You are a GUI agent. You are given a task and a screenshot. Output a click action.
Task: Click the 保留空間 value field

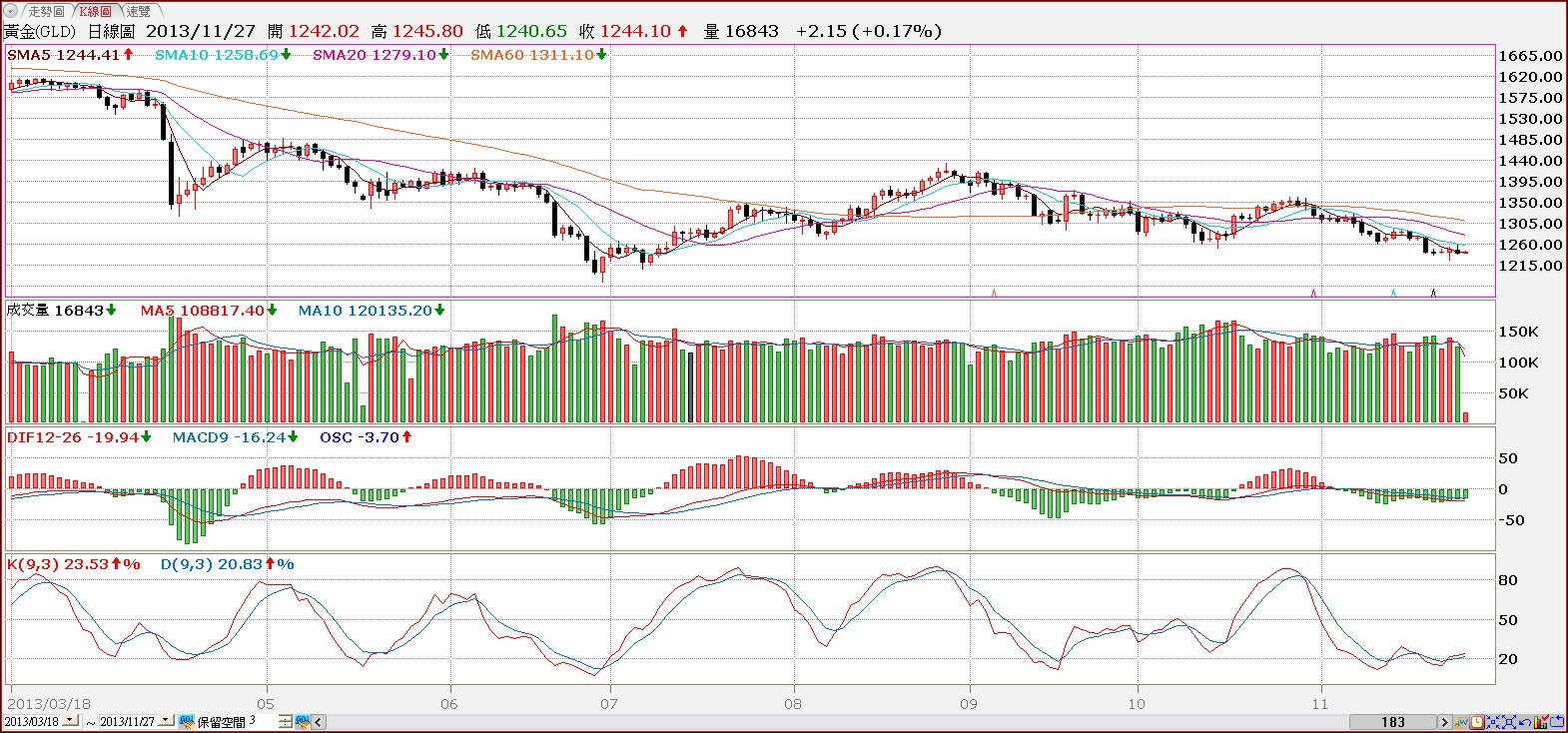tap(262, 721)
